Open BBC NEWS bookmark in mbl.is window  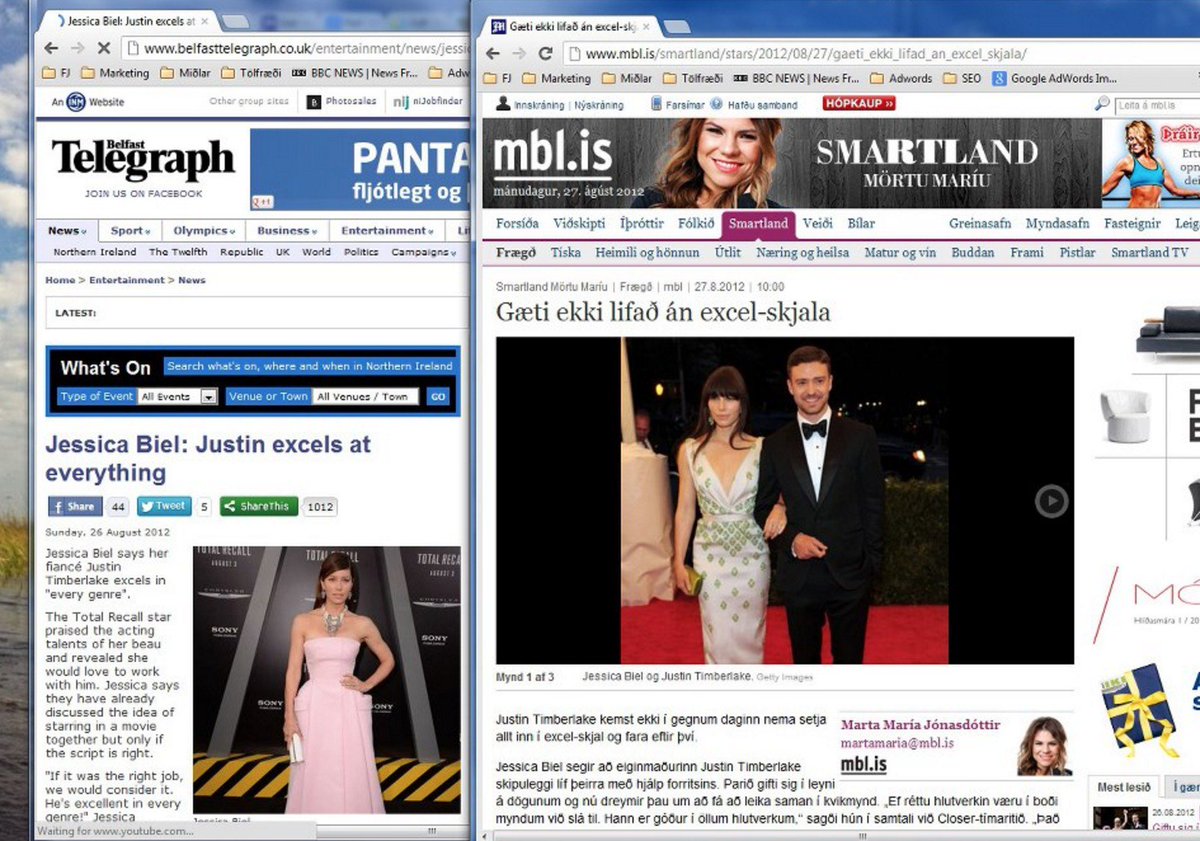tap(796, 78)
